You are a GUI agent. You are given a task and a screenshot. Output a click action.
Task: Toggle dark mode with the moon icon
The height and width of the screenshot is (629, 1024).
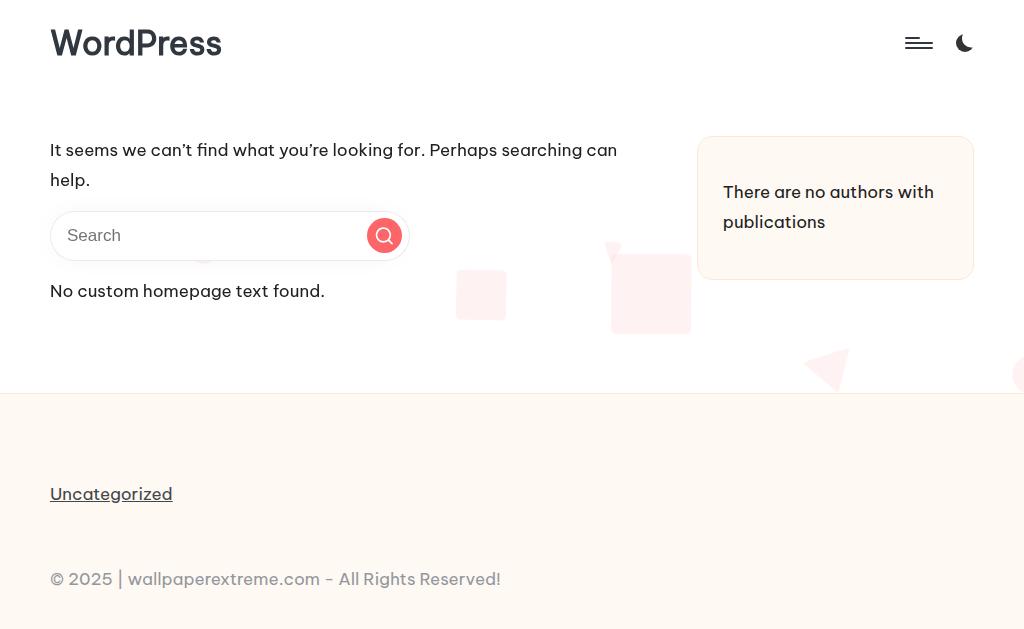(964, 43)
